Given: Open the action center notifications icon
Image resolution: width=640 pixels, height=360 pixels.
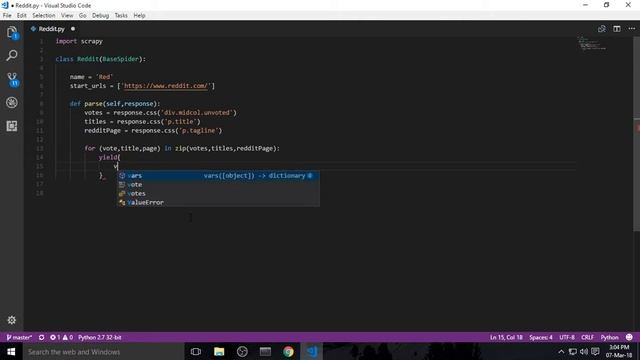Looking at the screenshot, I should point(596,351).
